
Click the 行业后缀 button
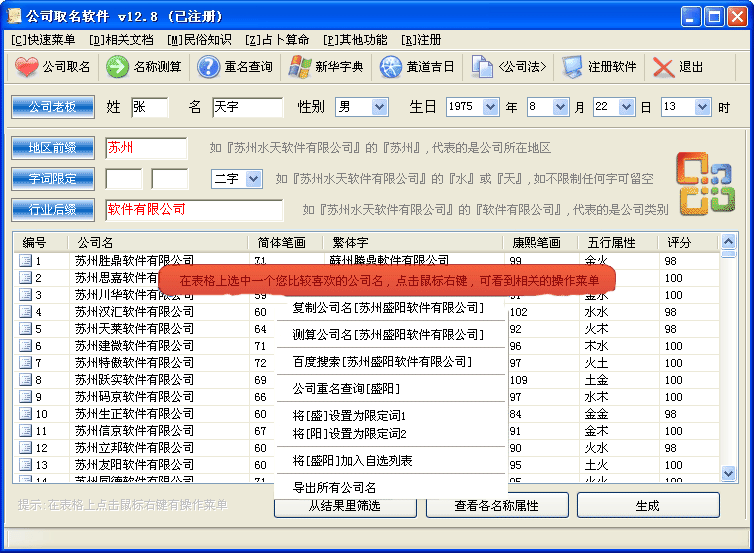click(52, 210)
